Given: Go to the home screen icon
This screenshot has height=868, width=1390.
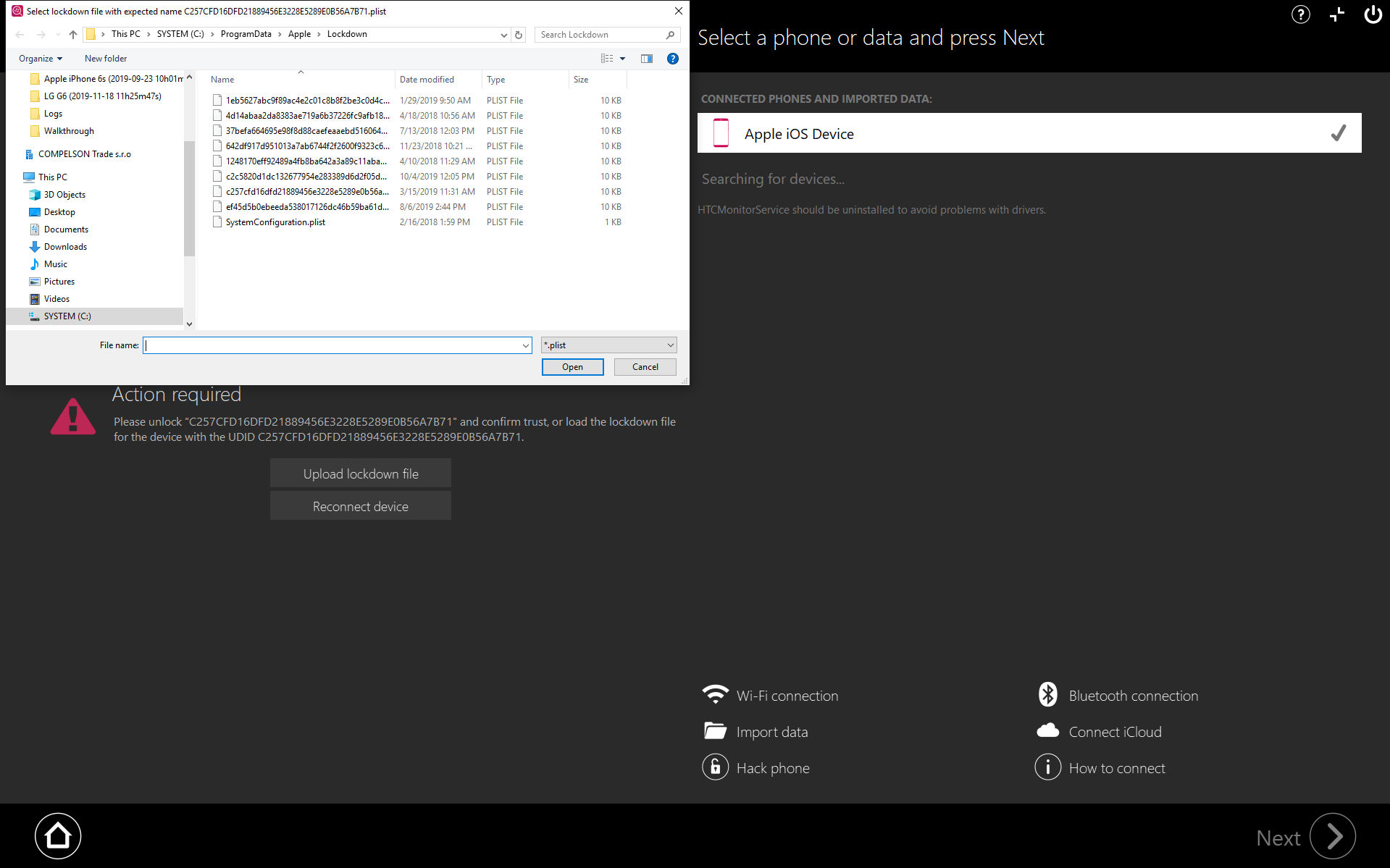Looking at the screenshot, I should [x=58, y=836].
